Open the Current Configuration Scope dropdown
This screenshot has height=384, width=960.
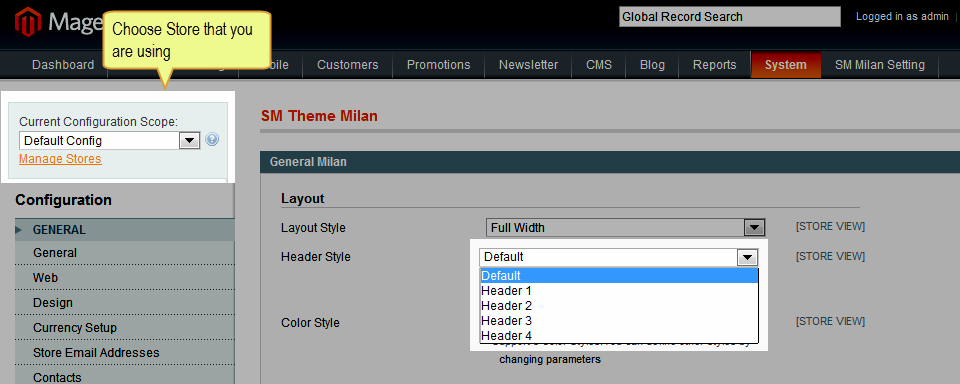110,140
